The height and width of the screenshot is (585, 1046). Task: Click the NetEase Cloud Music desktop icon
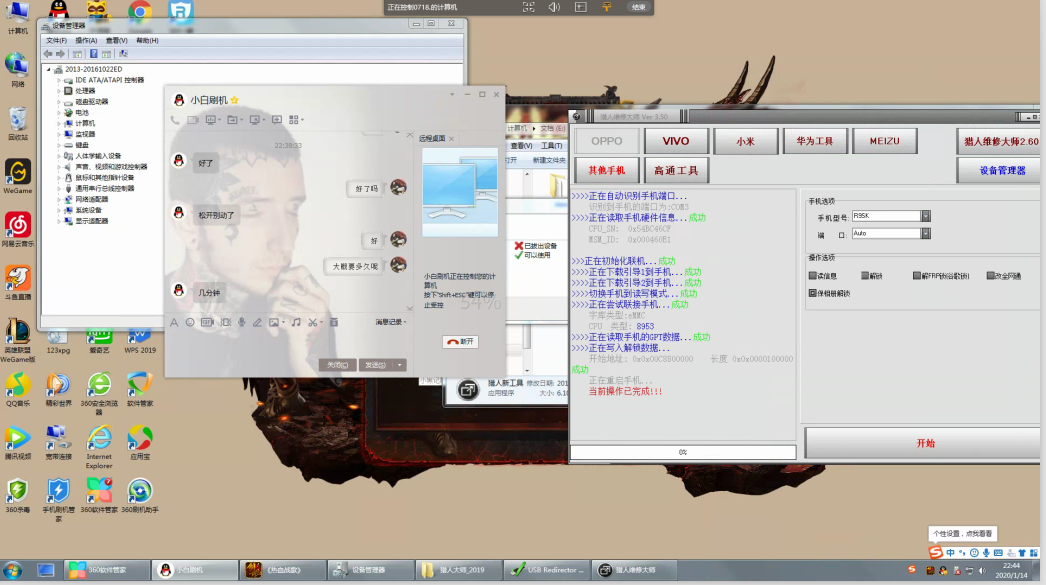[x=17, y=229]
